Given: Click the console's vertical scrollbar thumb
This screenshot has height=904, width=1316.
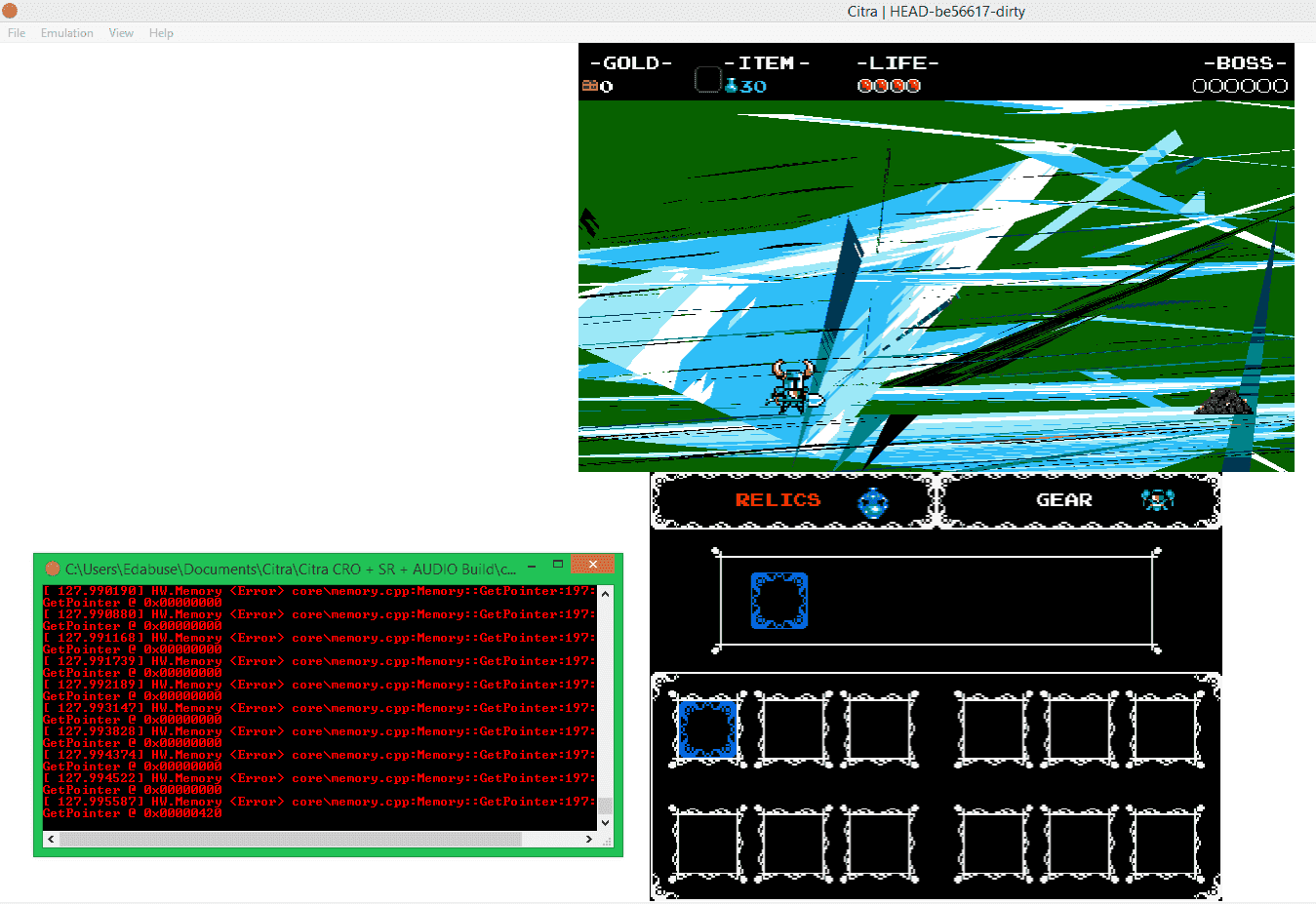Looking at the screenshot, I should pos(605,806).
